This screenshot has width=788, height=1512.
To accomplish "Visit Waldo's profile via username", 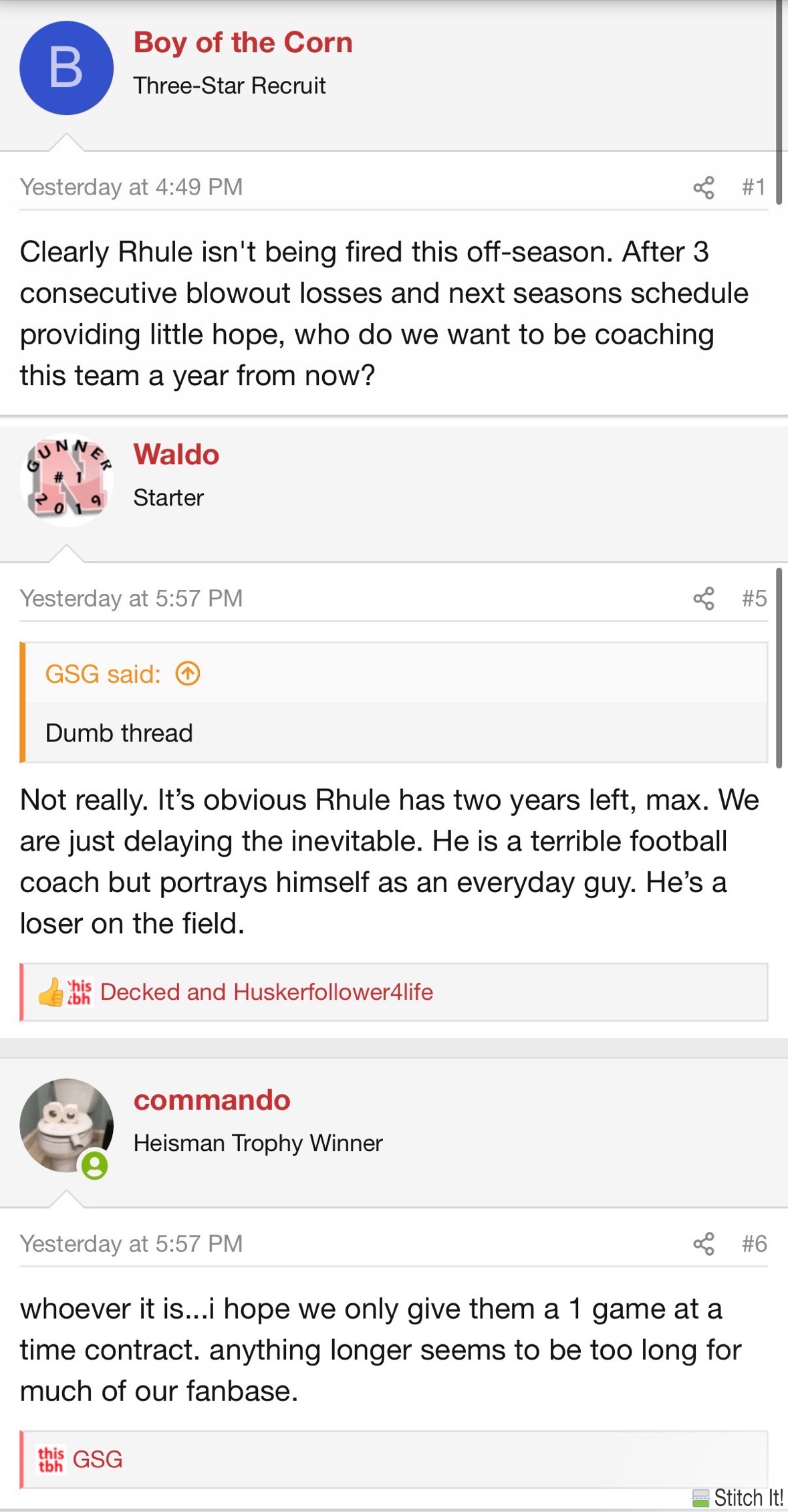I will pyautogui.click(x=176, y=455).
